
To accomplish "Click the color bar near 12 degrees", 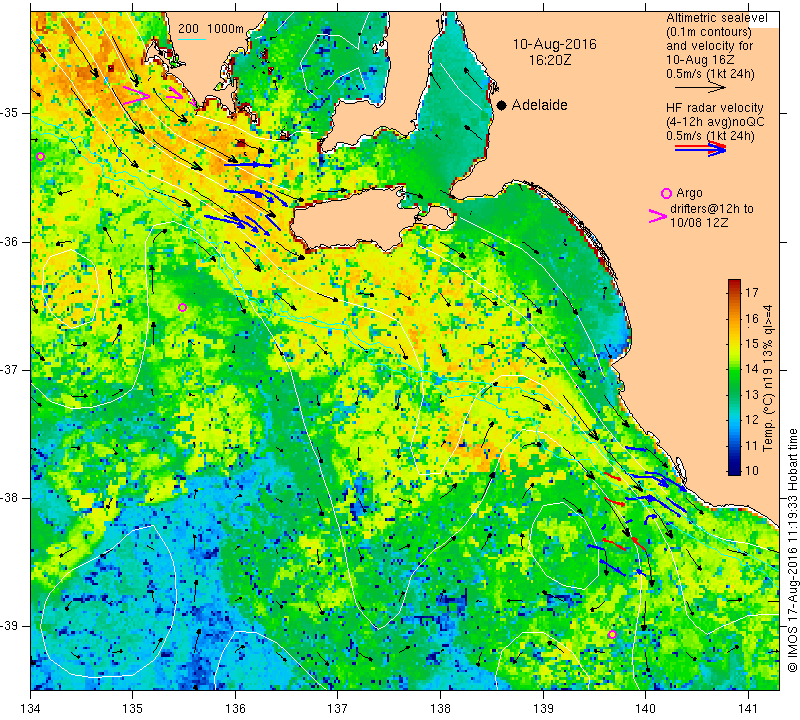I will (x=734, y=420).
